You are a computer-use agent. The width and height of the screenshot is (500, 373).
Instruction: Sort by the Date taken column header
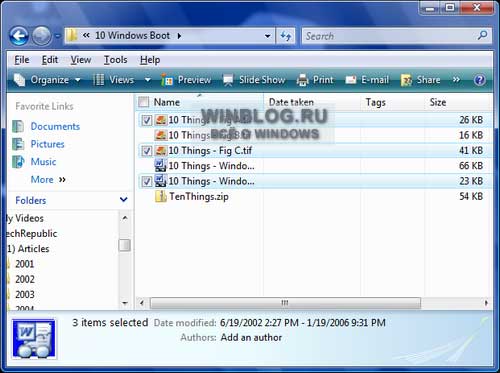(x=291, y=102)
